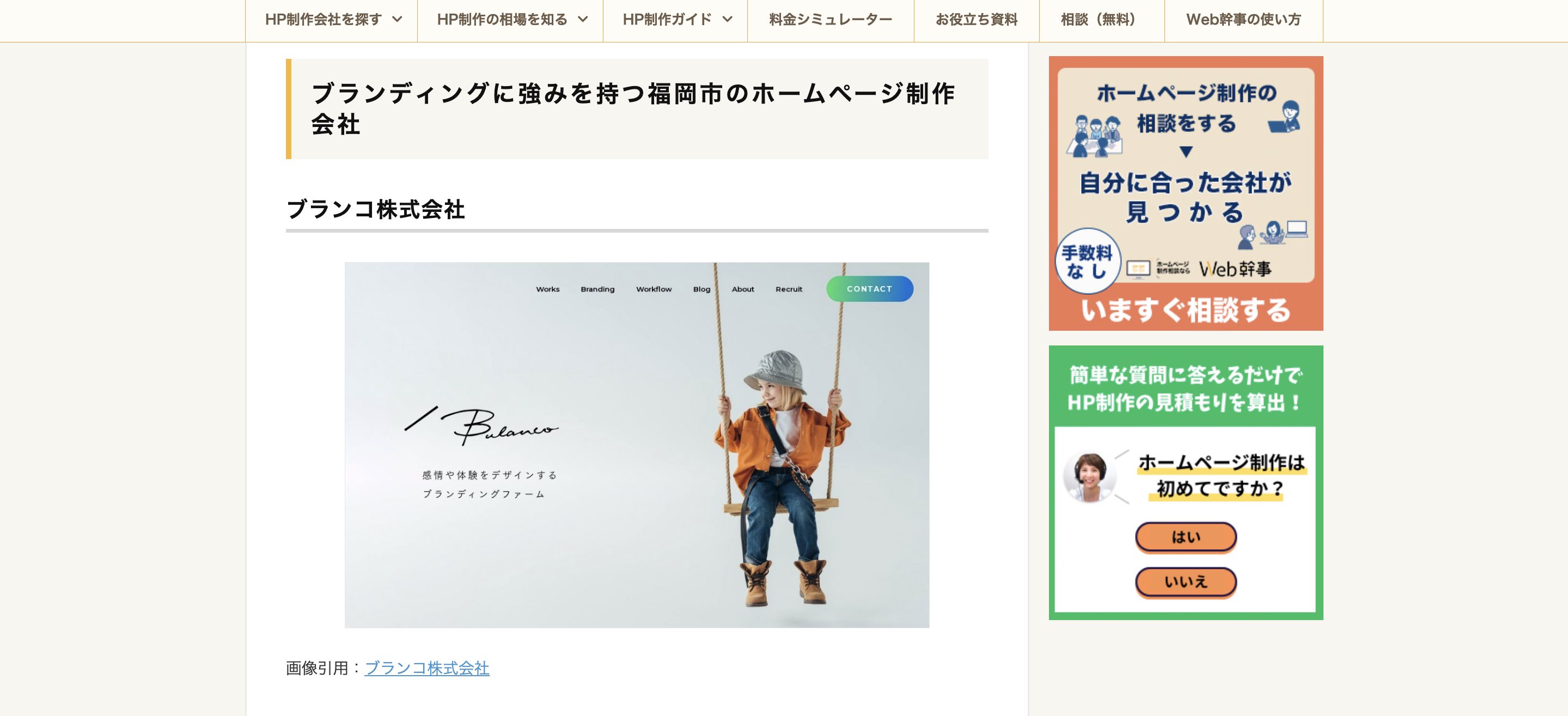Expand the HP制作の相場を知る dropdown chevron

tap(583, 20)
